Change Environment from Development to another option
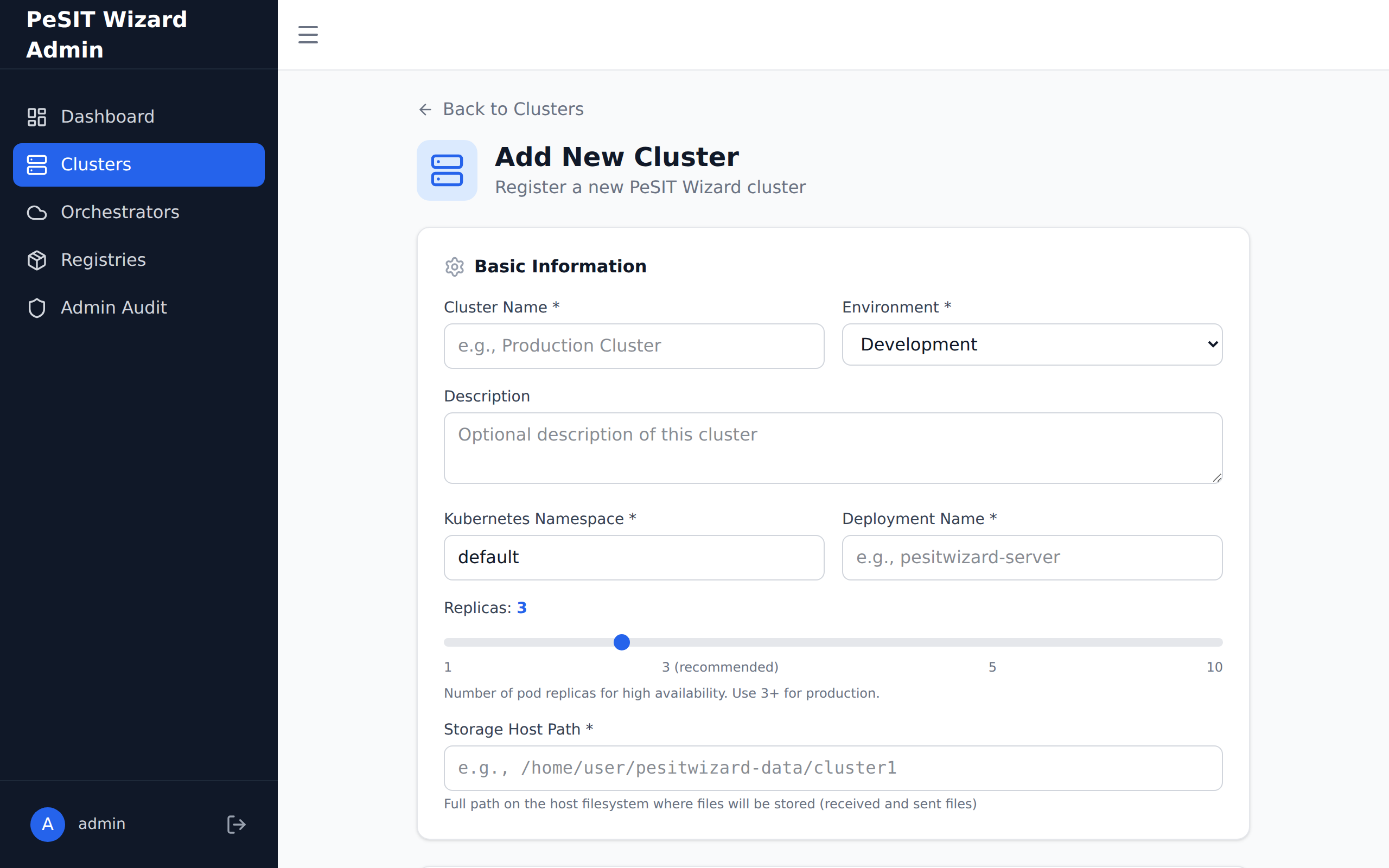This screenshot has height=868, width=1389. point(1031,344)
